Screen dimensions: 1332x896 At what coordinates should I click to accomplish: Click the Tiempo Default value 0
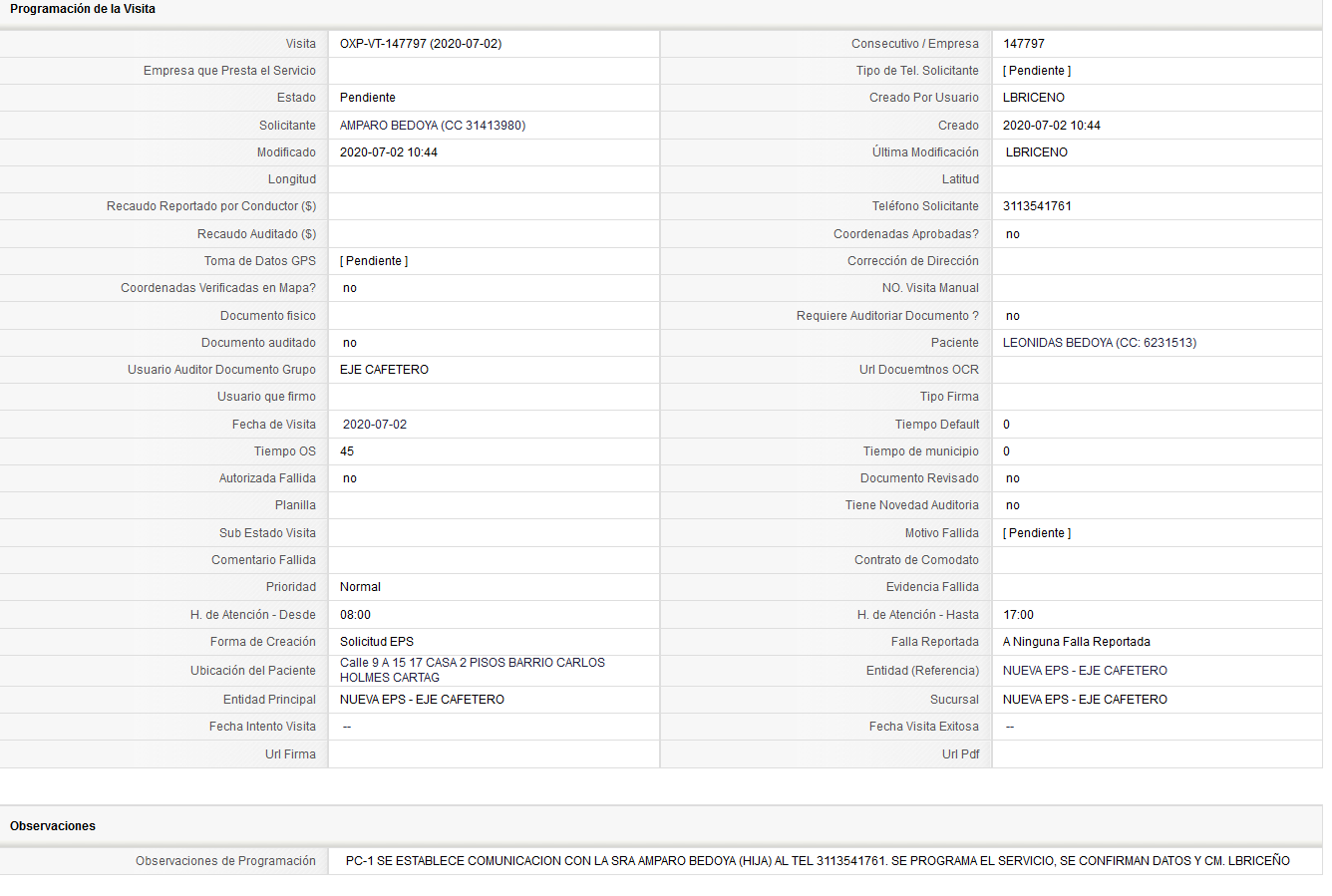(1007, 425)
